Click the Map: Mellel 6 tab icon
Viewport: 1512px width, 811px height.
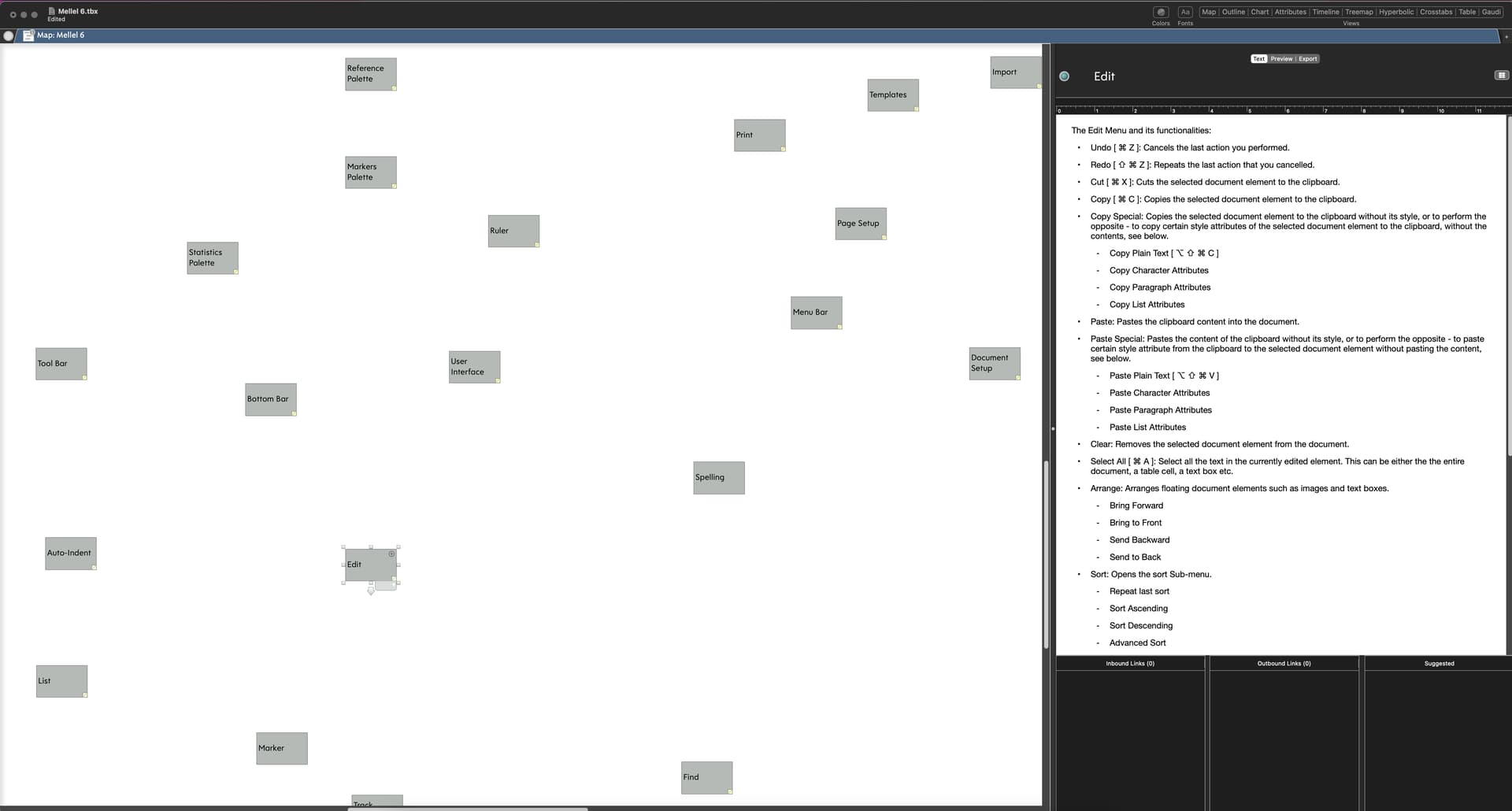pos(28,35)
